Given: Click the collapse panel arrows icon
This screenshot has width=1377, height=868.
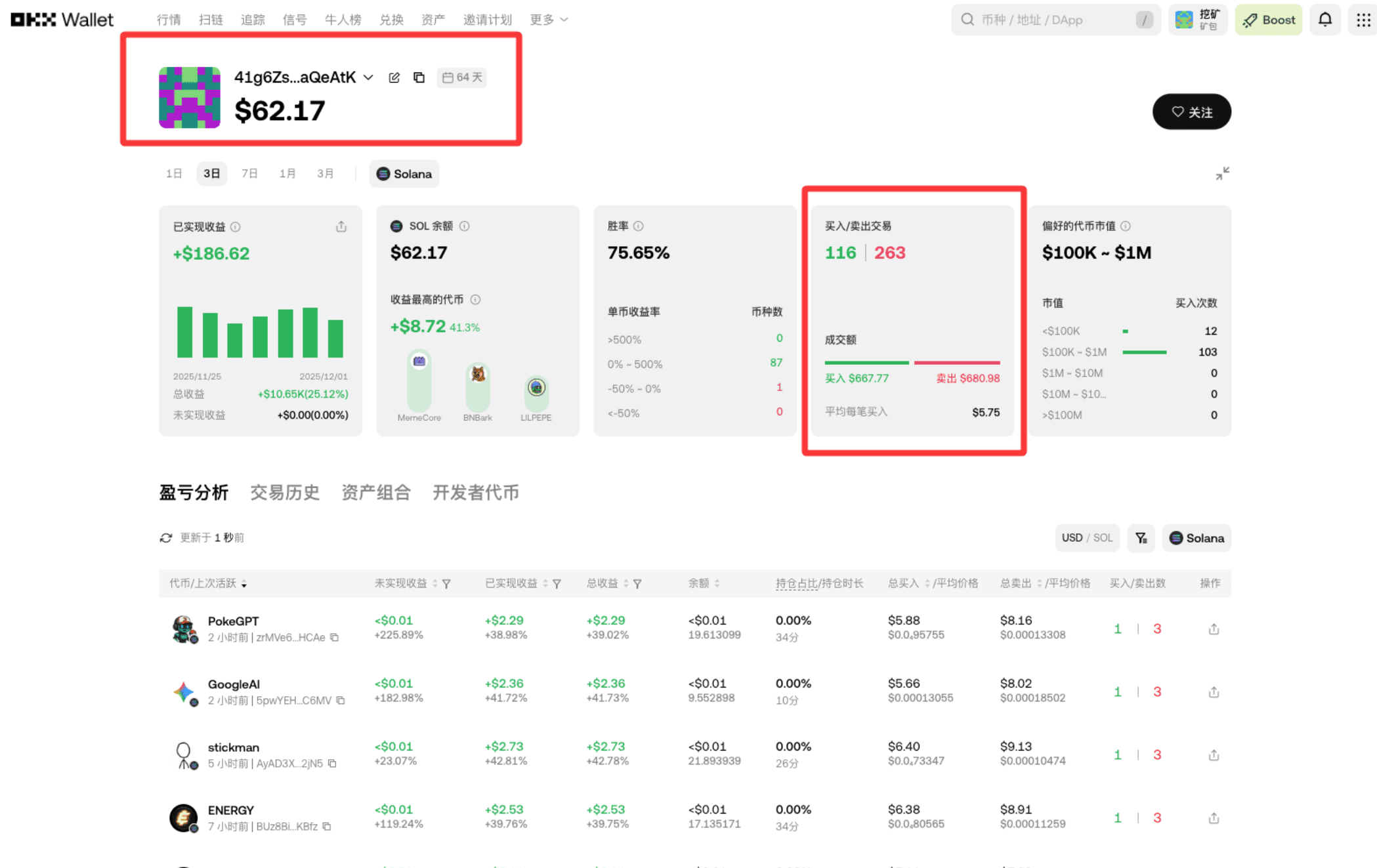Looking at the screenshot, I should pos(1222,174).
